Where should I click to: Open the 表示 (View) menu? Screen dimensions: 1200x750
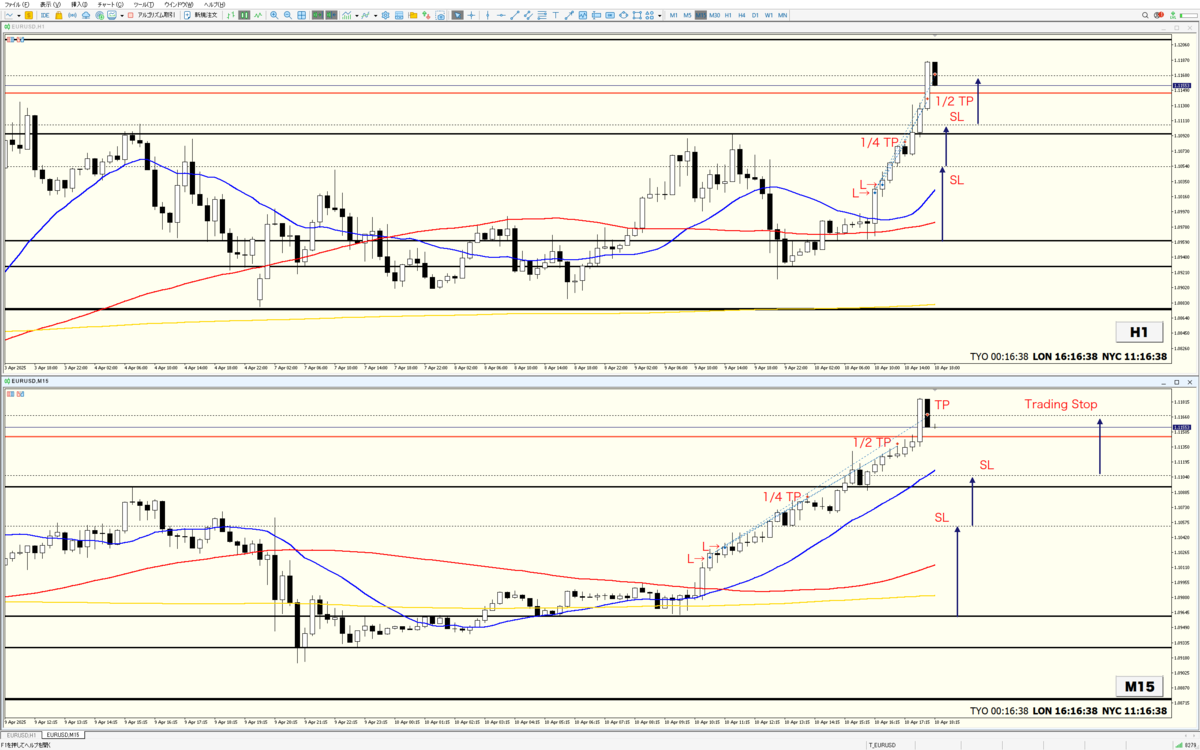[x=50, y=5]
